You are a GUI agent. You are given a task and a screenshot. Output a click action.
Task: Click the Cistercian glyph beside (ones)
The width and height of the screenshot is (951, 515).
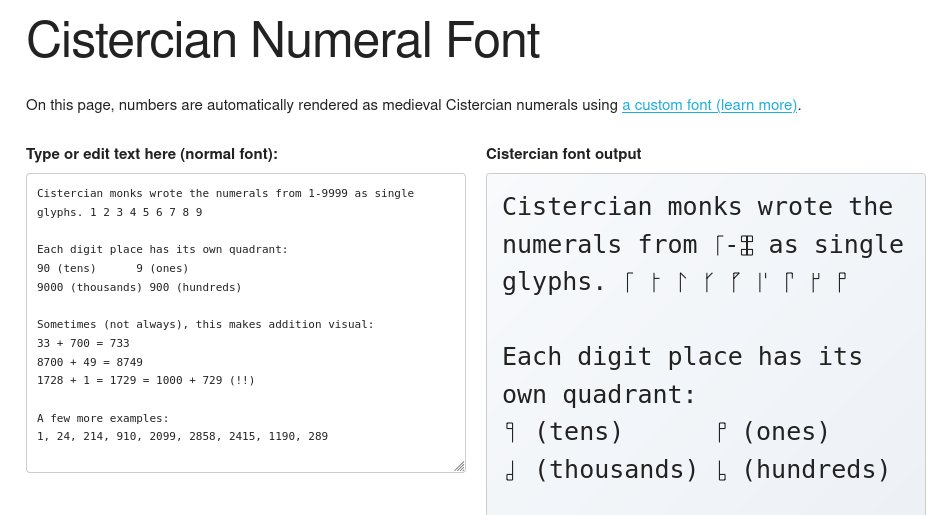721,433
